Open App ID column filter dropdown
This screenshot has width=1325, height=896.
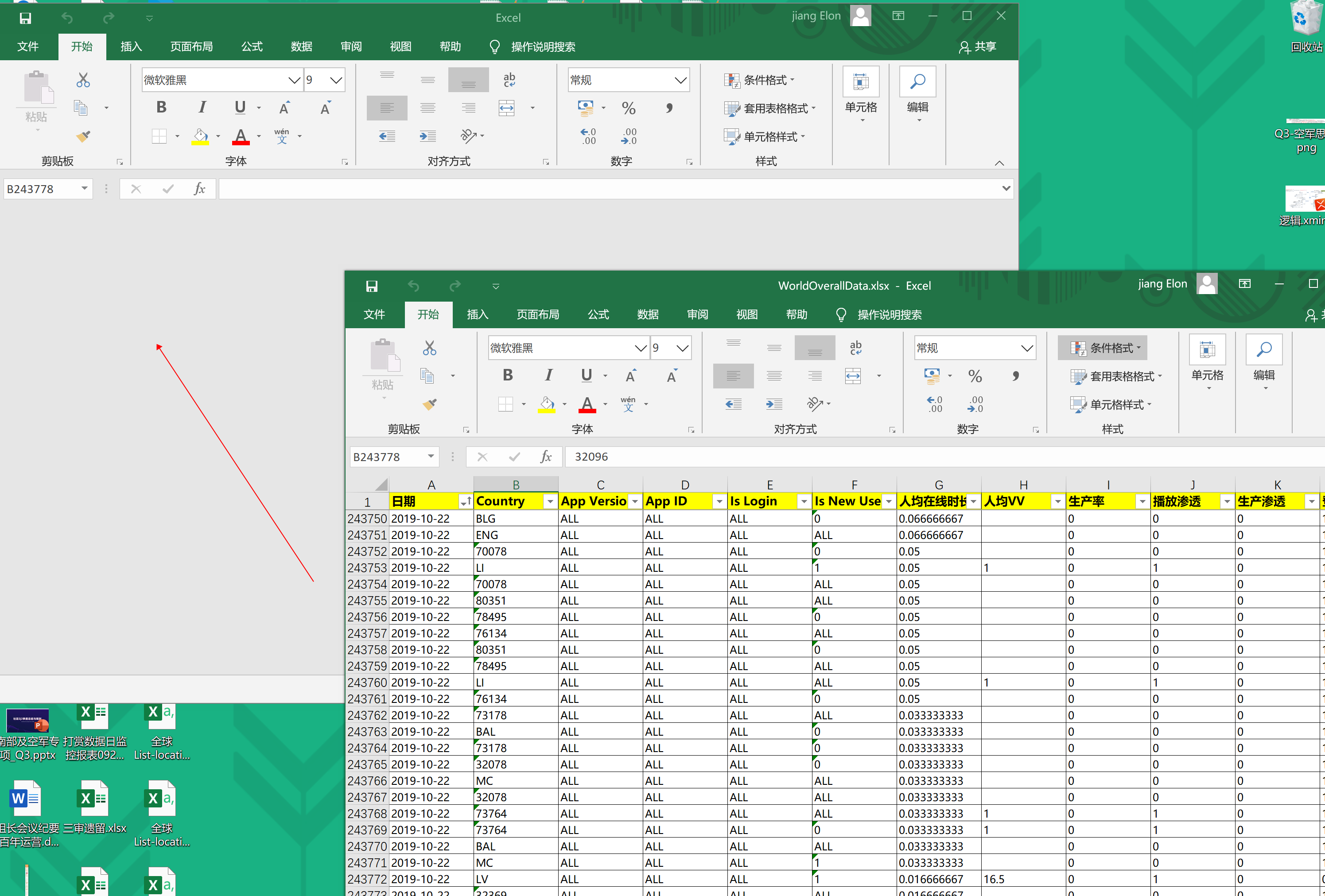tap(719, 501)
